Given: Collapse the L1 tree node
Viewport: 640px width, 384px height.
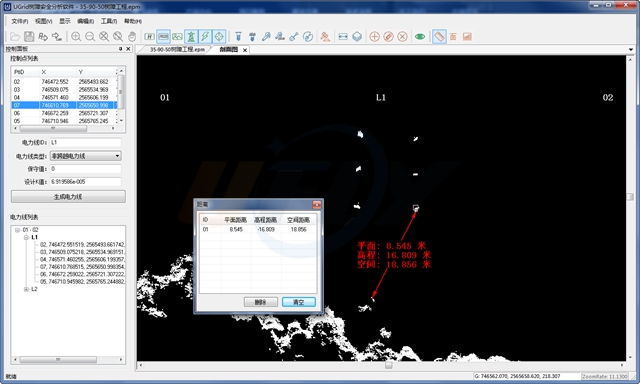Looking at the screenshot, I should [26, 237].
